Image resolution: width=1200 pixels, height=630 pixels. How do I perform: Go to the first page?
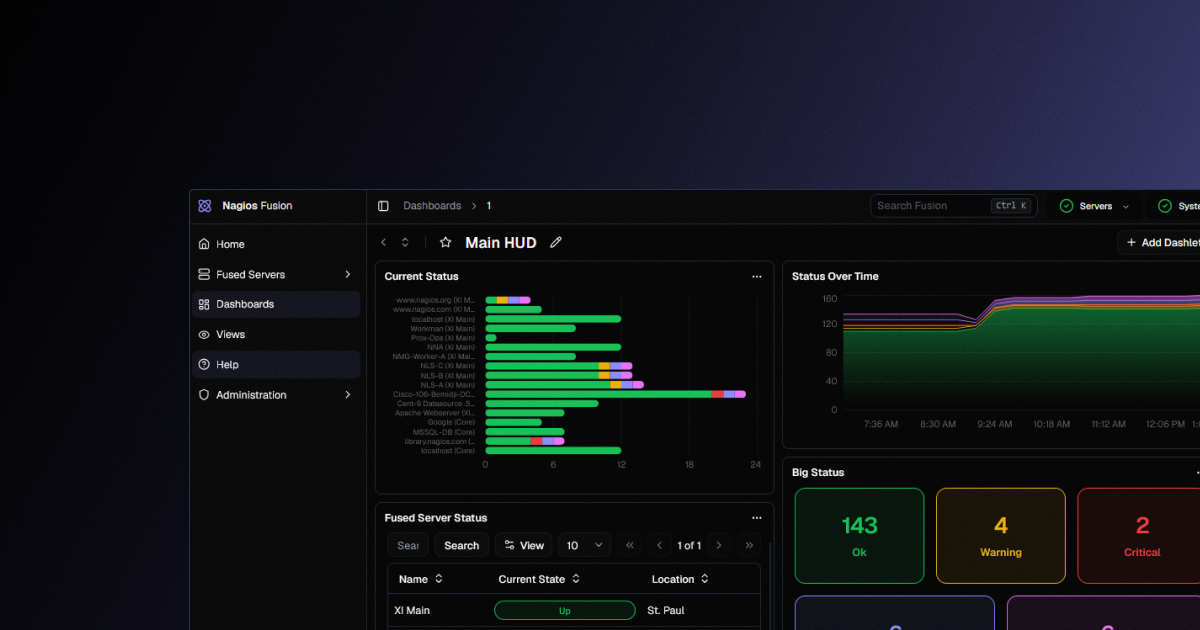pos(630,545)
